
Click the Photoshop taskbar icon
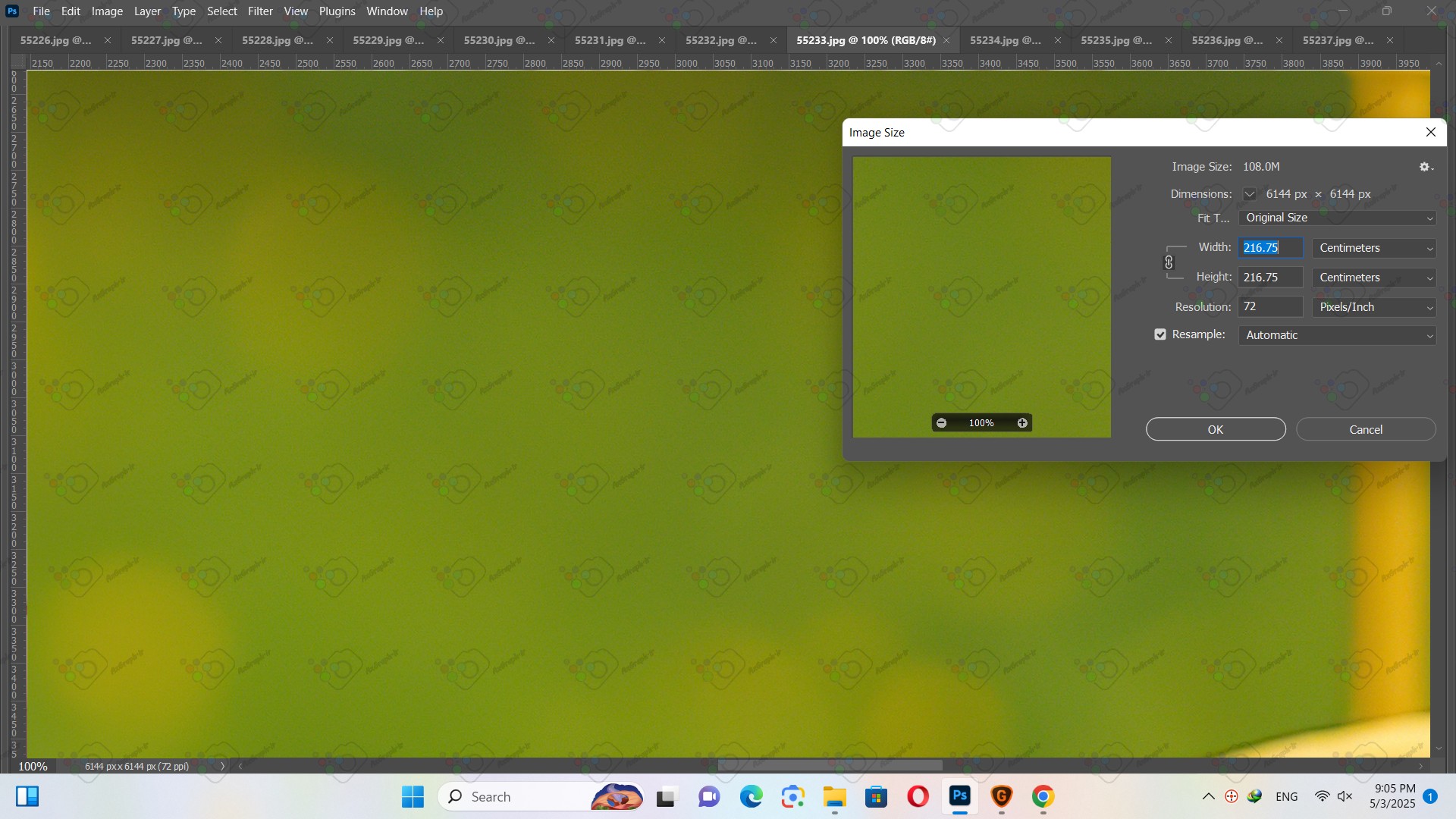960,797
